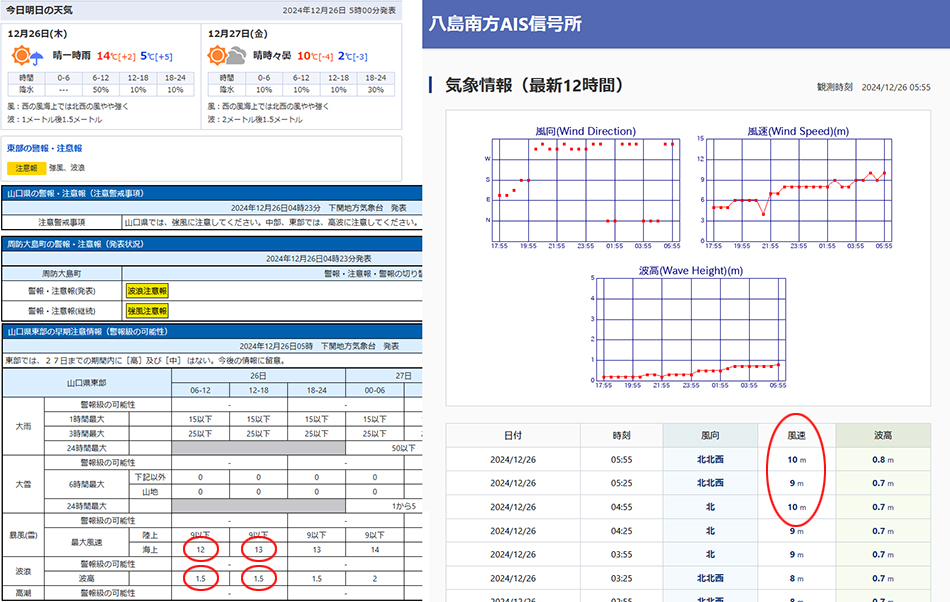The image size is (950, 602).
Task: Click the yellow 注意報 badge under 東部の警報
Action: pos(24,168)
